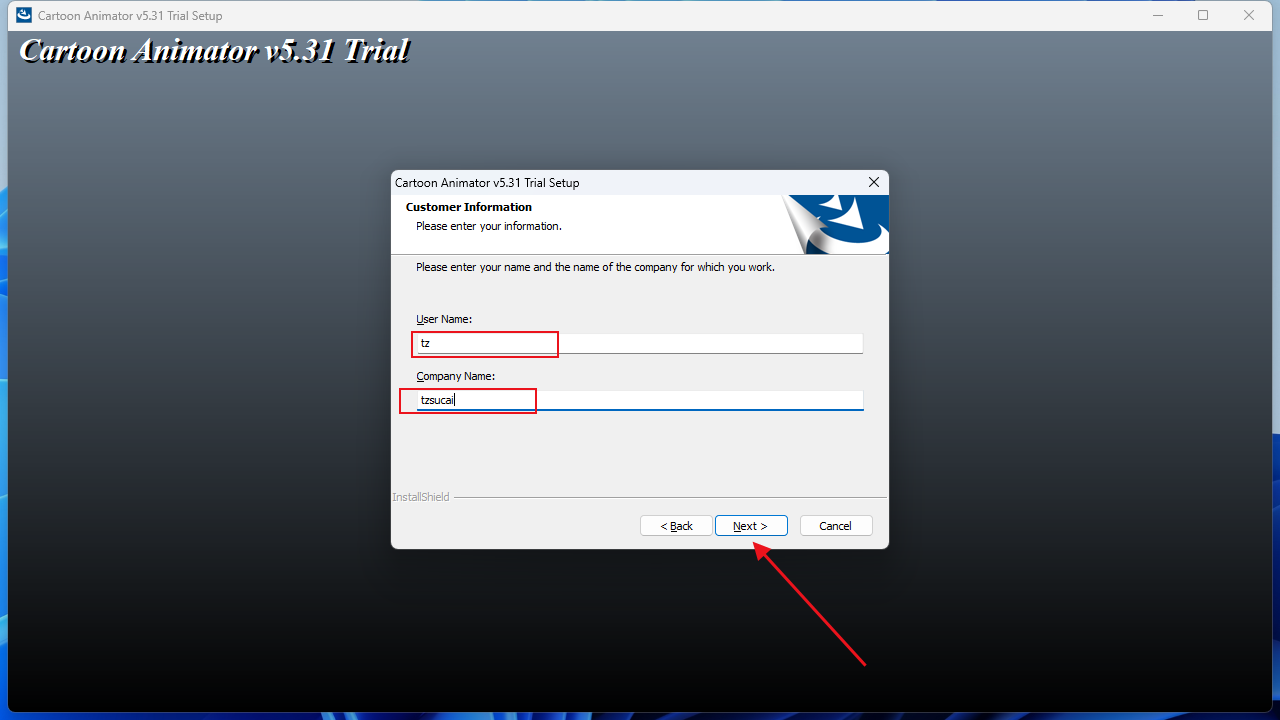This screenshot has height=720, width=1280.
Task: Close the inner Trial Setup dialog
Action: pos(874,182)
